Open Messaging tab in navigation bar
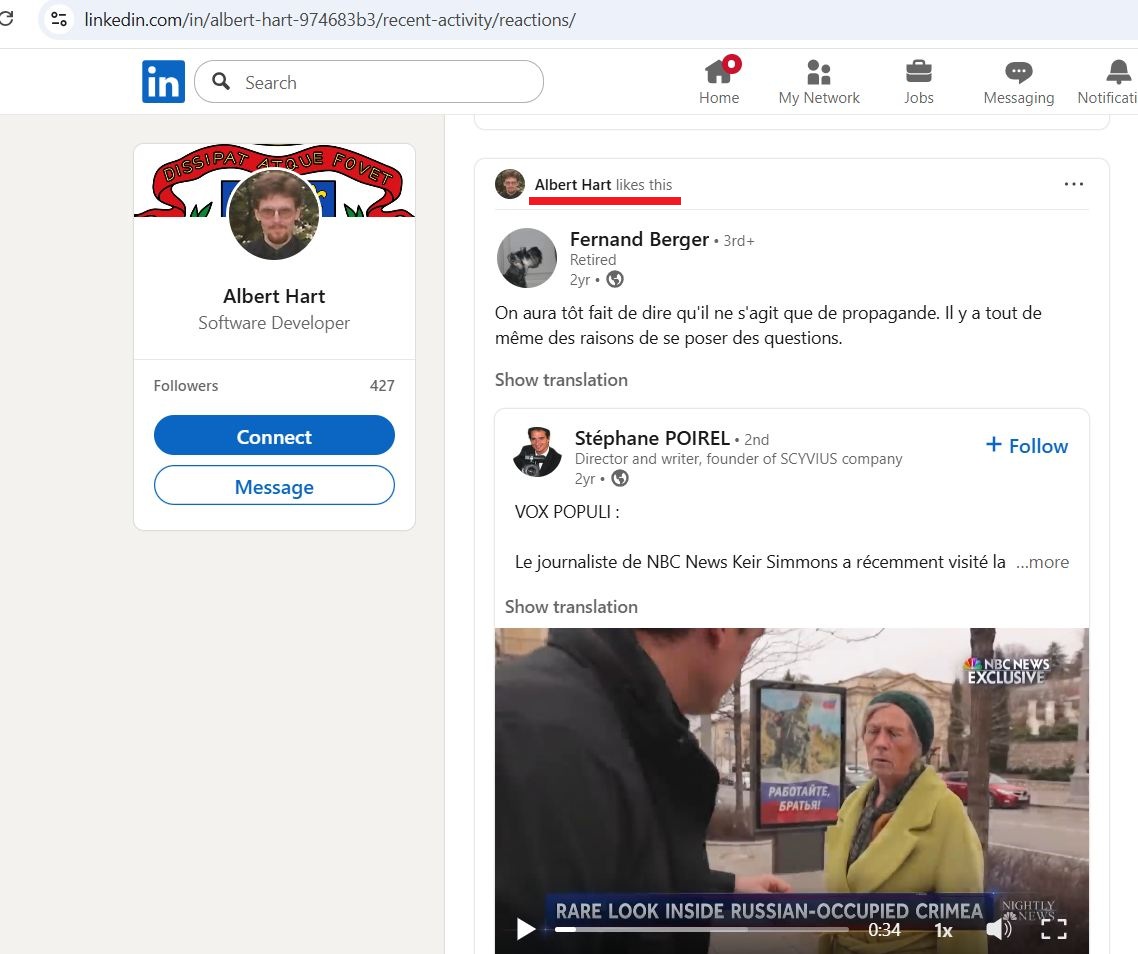 coord(1018,80)
